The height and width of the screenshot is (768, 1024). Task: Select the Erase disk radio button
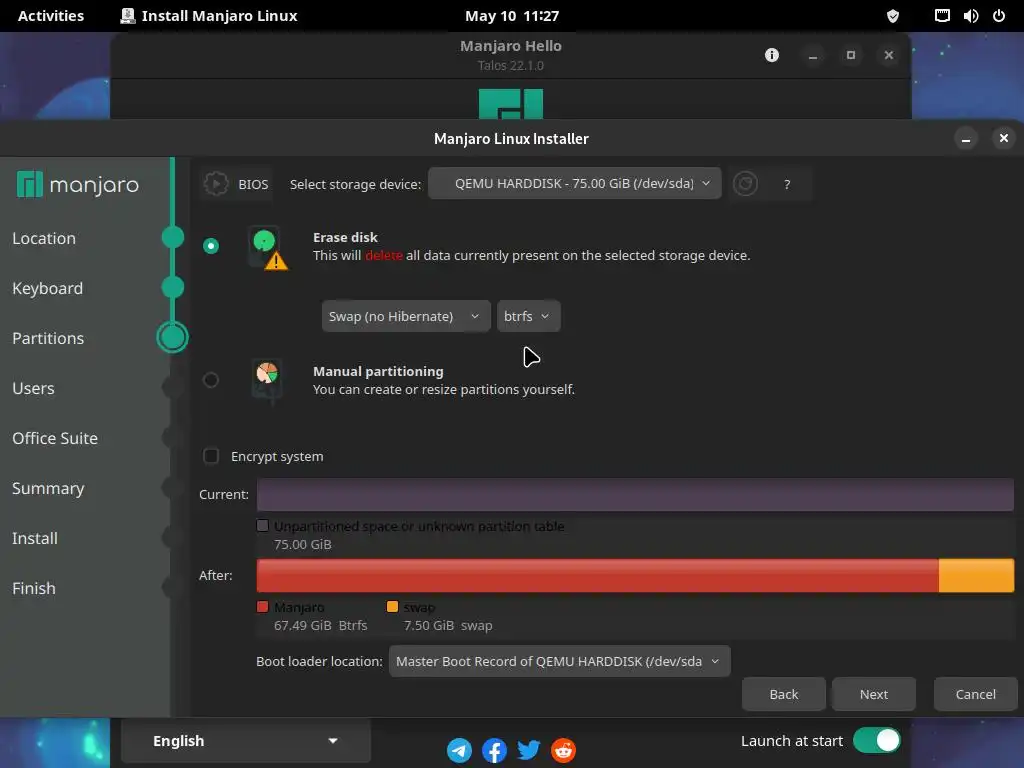(210, 246)
